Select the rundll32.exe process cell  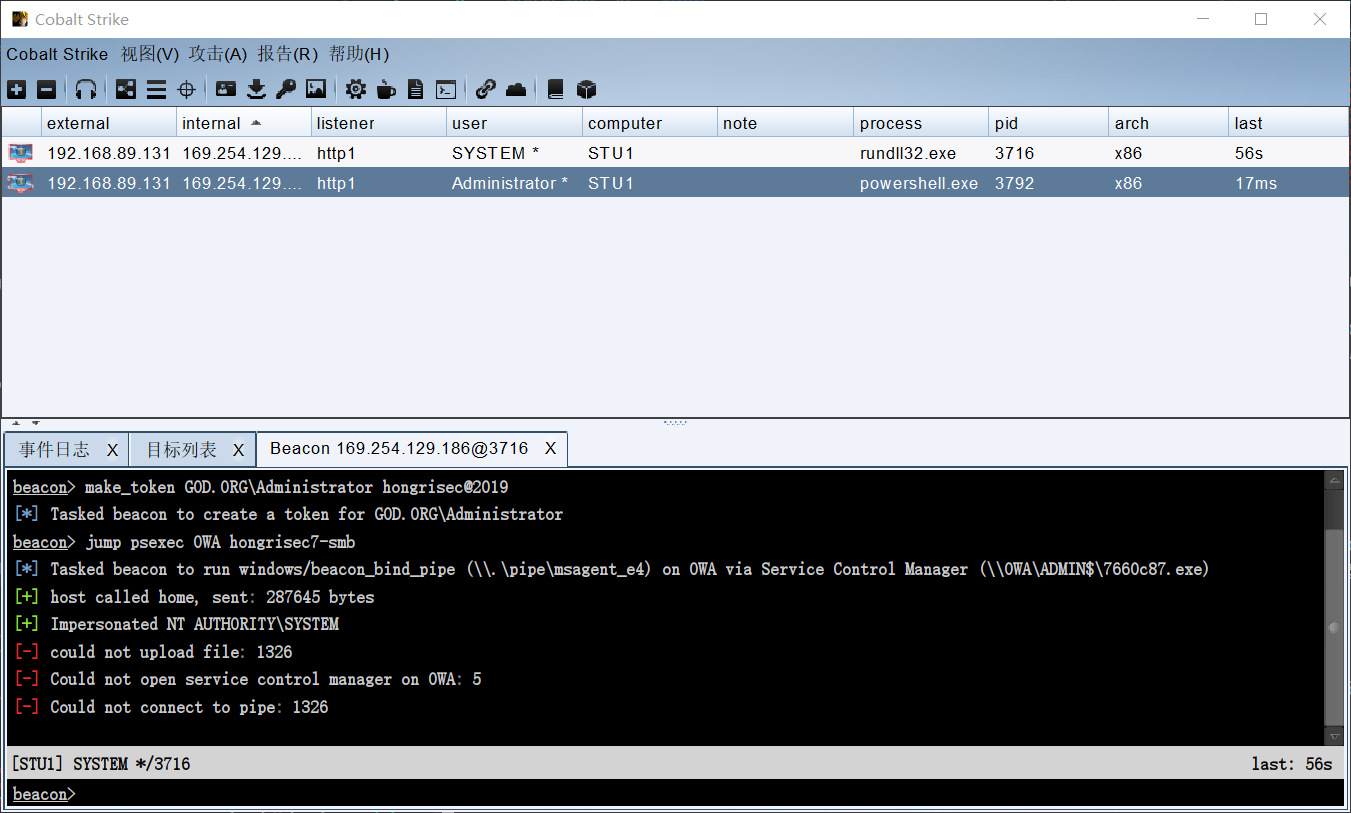(921, 153)
